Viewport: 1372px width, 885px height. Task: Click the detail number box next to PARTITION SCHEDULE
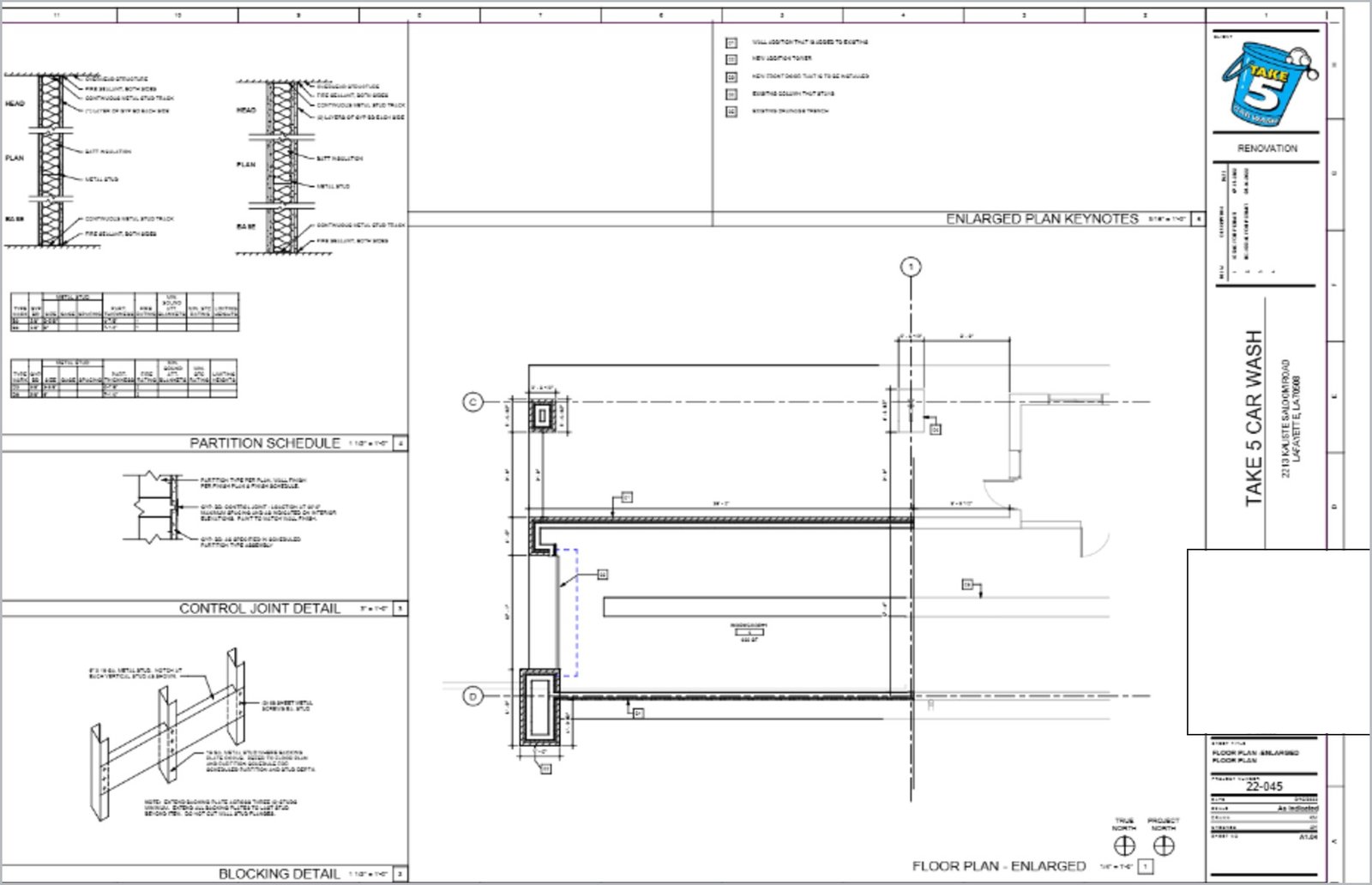coord(400,443)
